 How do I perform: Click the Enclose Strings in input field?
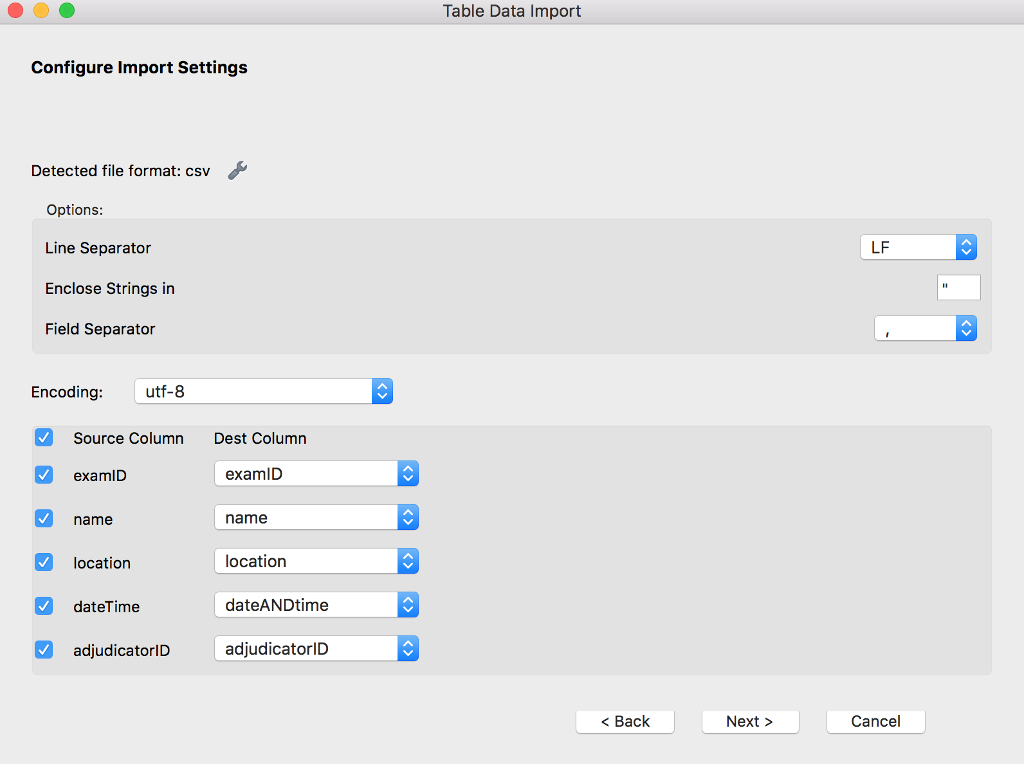click(959, 287)
